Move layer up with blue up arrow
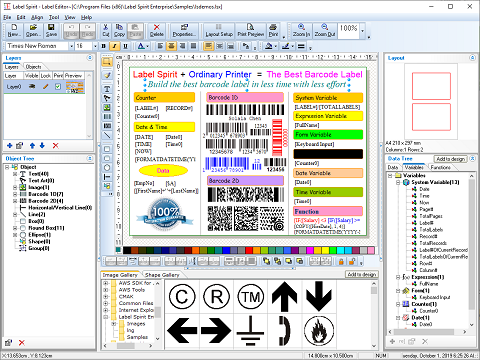The height and width of the screenshot is (360, 480). pyautogui.click(x=32, y=146)
